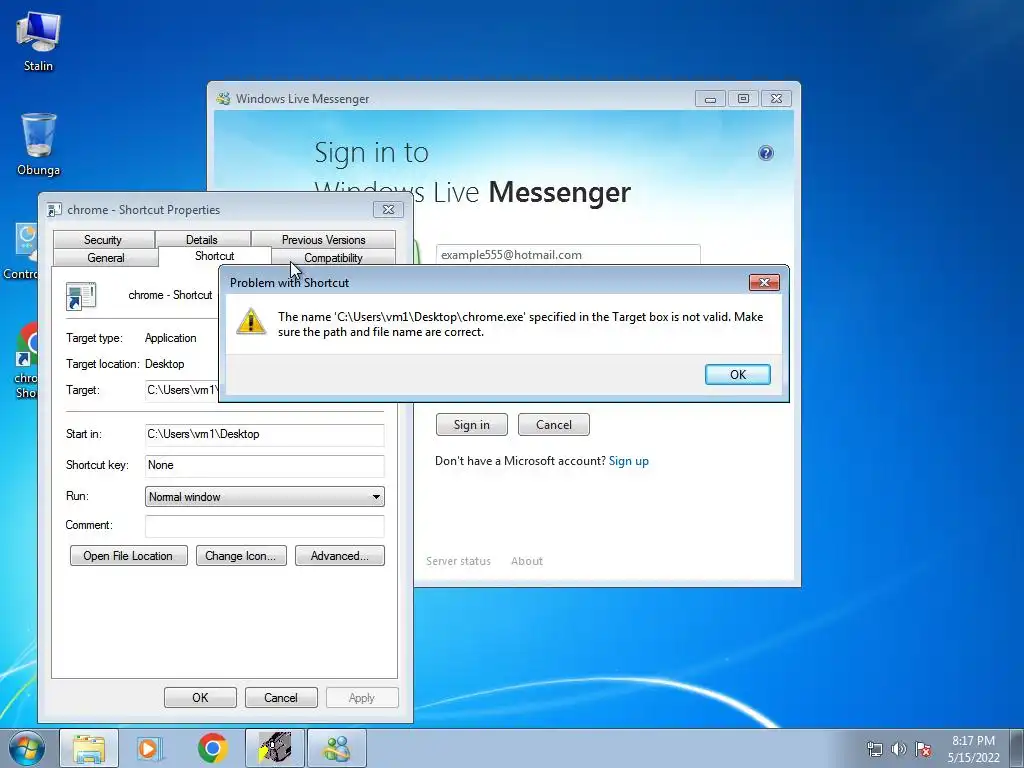Click OK in Shortcut Properties
Viewport: 1024px width, 768px height.
click(200, 697)
